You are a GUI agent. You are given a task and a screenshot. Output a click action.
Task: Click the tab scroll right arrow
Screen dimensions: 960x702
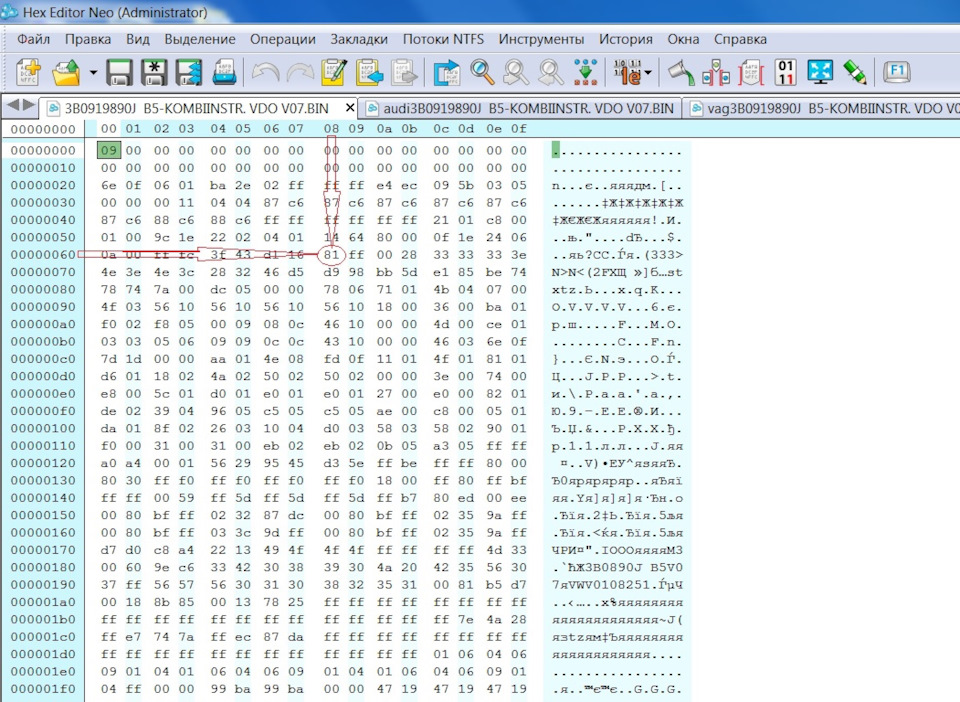pos(28,105)
